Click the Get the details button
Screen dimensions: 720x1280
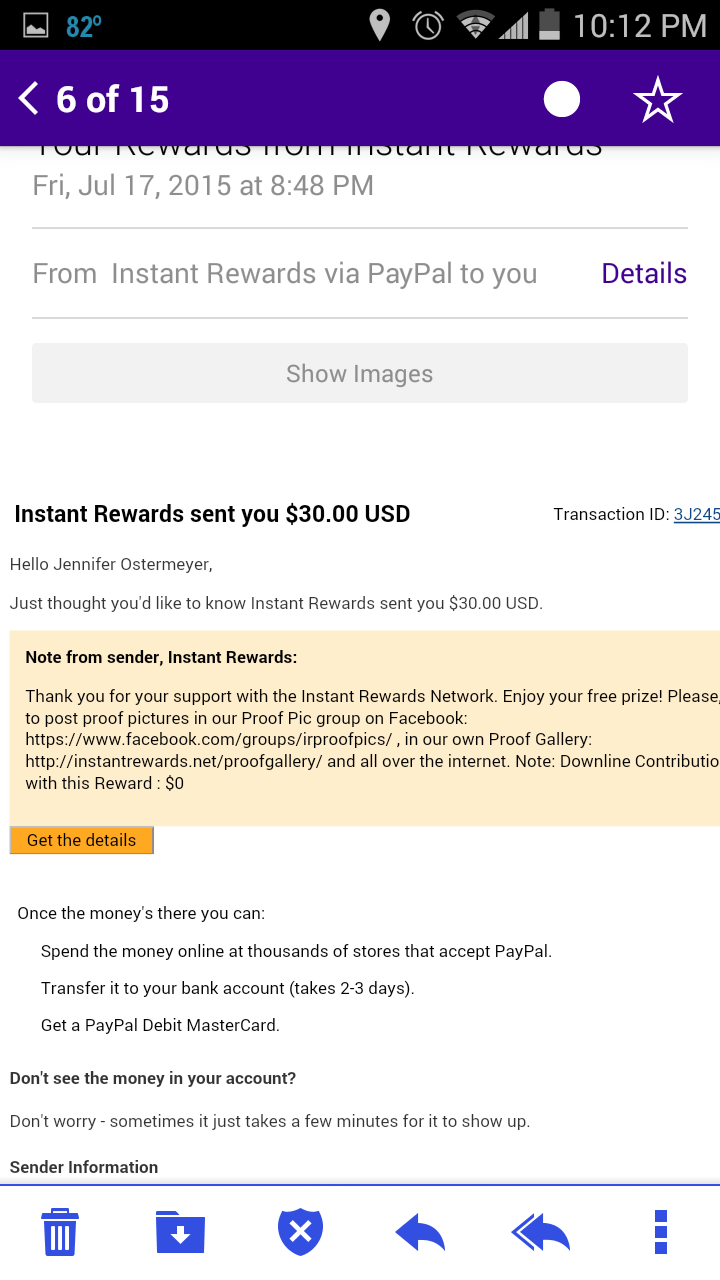click(x=82, y=840)
